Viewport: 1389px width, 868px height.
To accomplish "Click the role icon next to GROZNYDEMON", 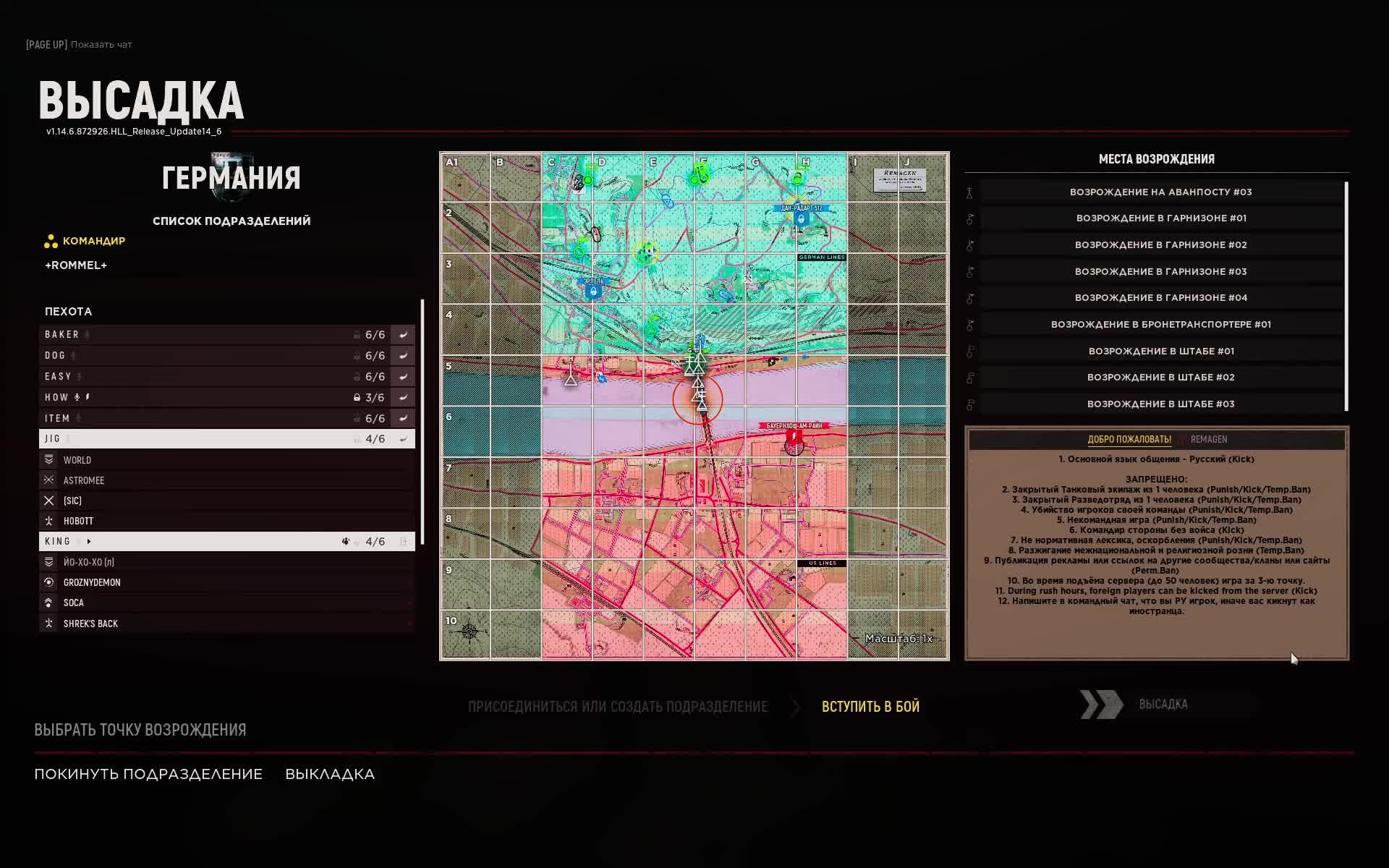I will (48, 582).
